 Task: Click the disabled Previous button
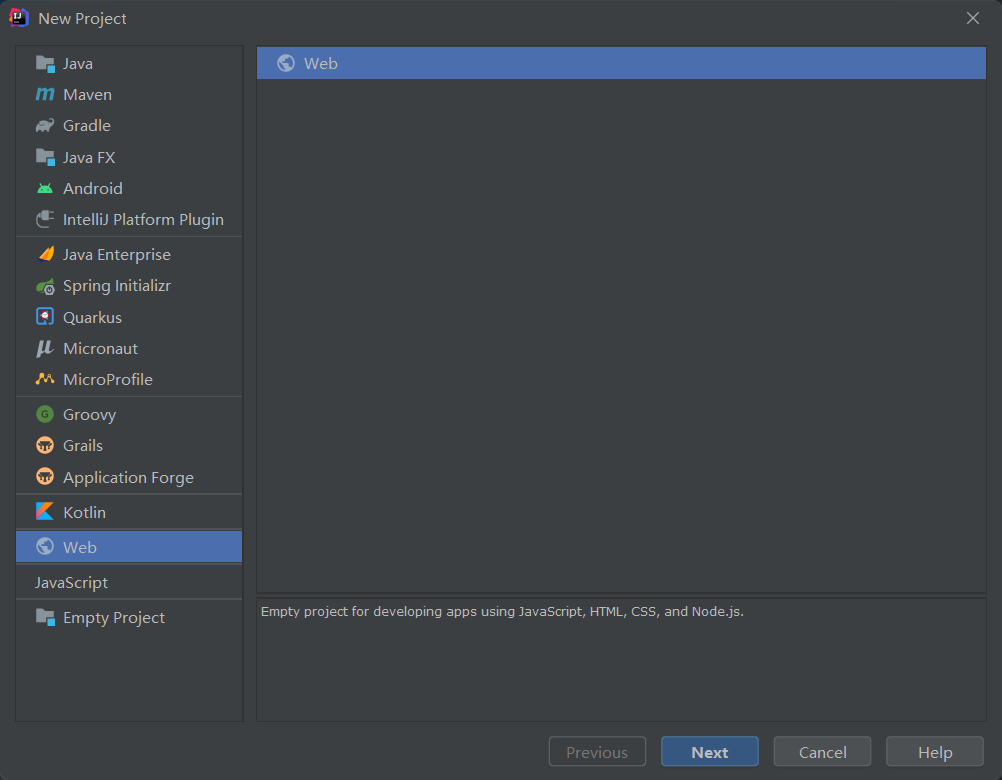click(x=597, y=751)
